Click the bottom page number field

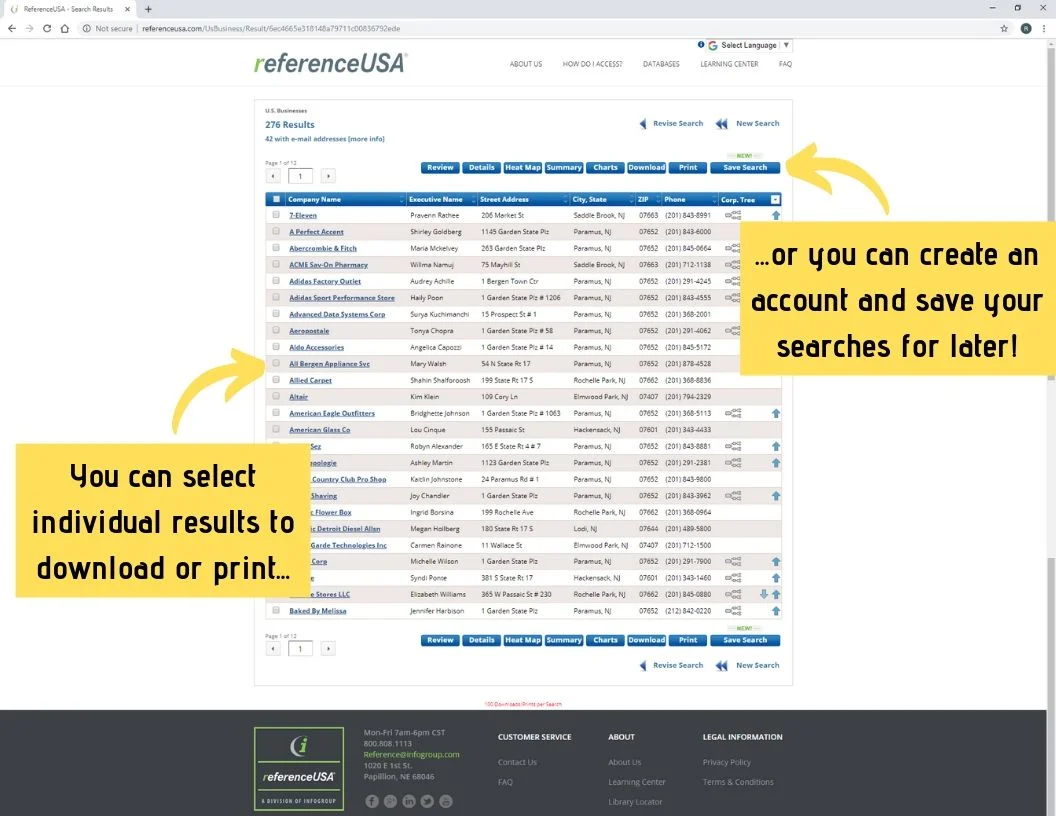[x=300, y=649]
